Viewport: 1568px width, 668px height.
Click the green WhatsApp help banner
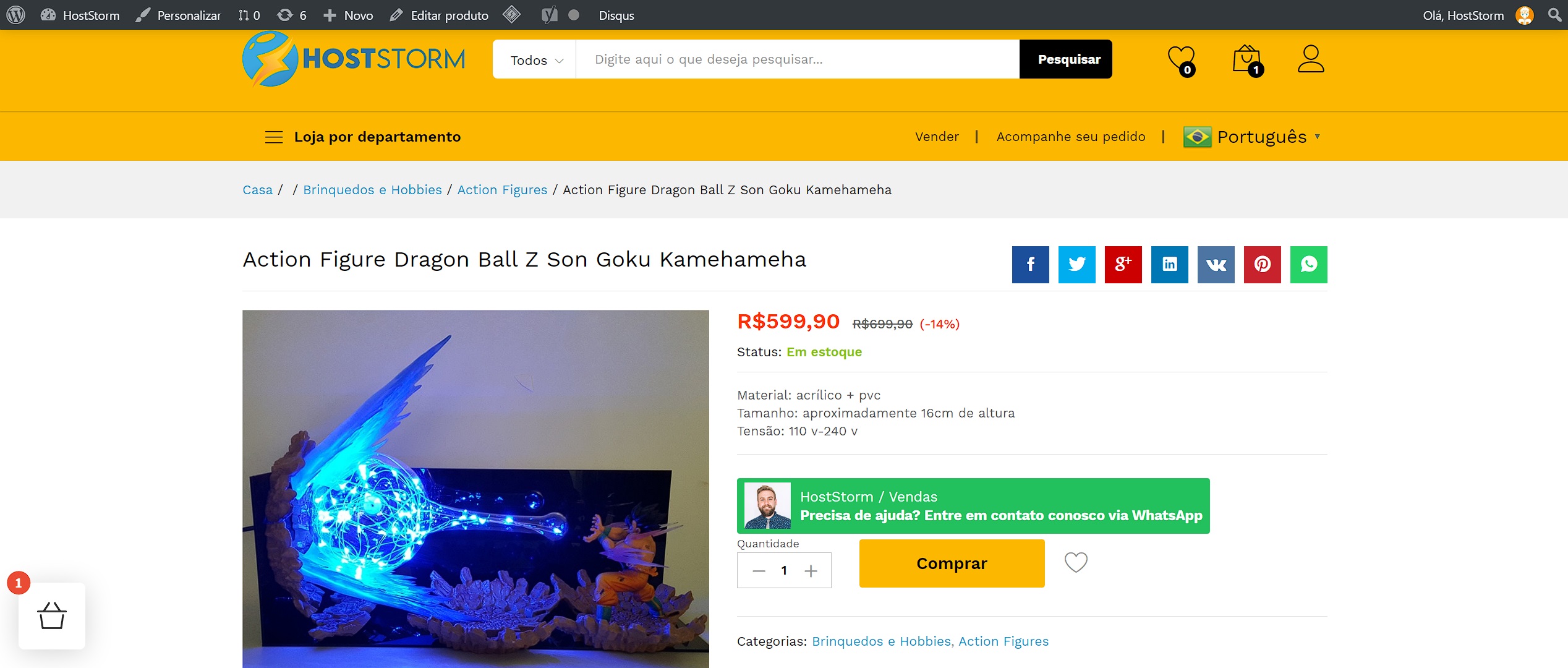973,506
